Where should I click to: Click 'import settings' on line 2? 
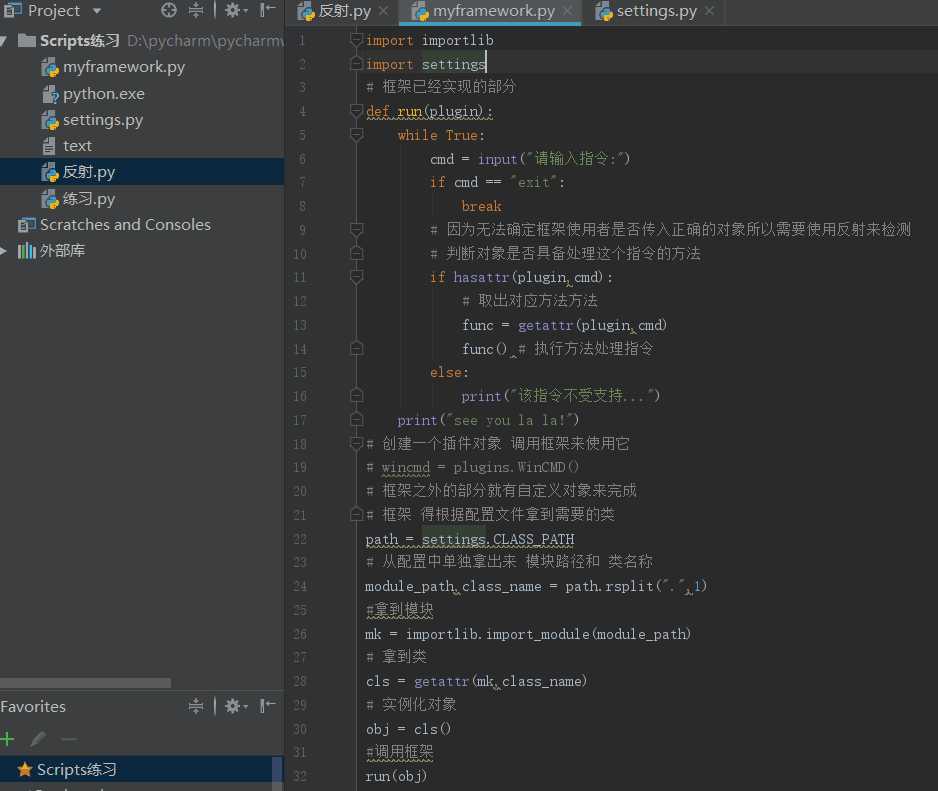(x=425, y=64)
